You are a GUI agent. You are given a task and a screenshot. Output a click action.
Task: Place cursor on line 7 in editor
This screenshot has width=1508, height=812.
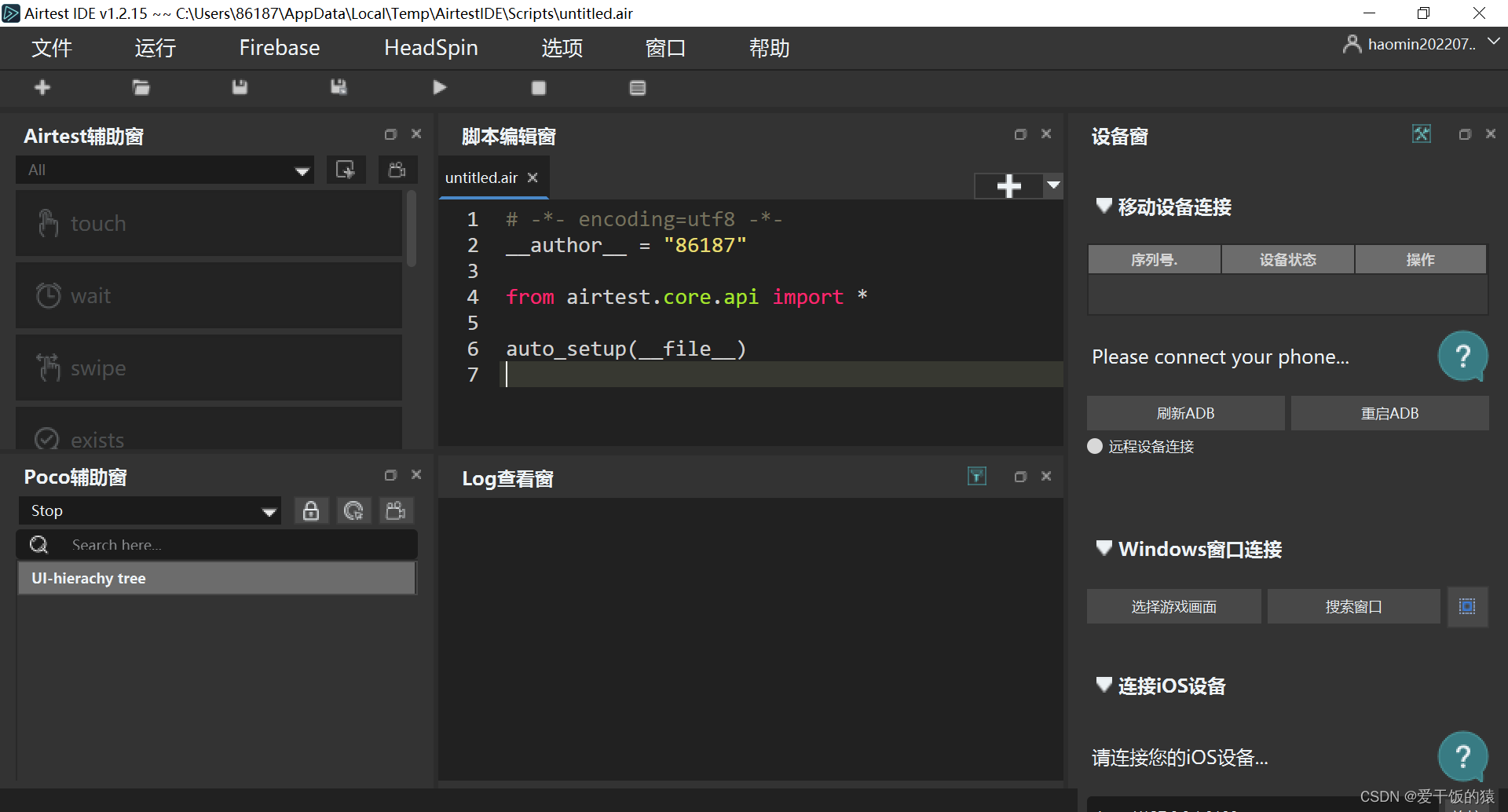point(781,375)
